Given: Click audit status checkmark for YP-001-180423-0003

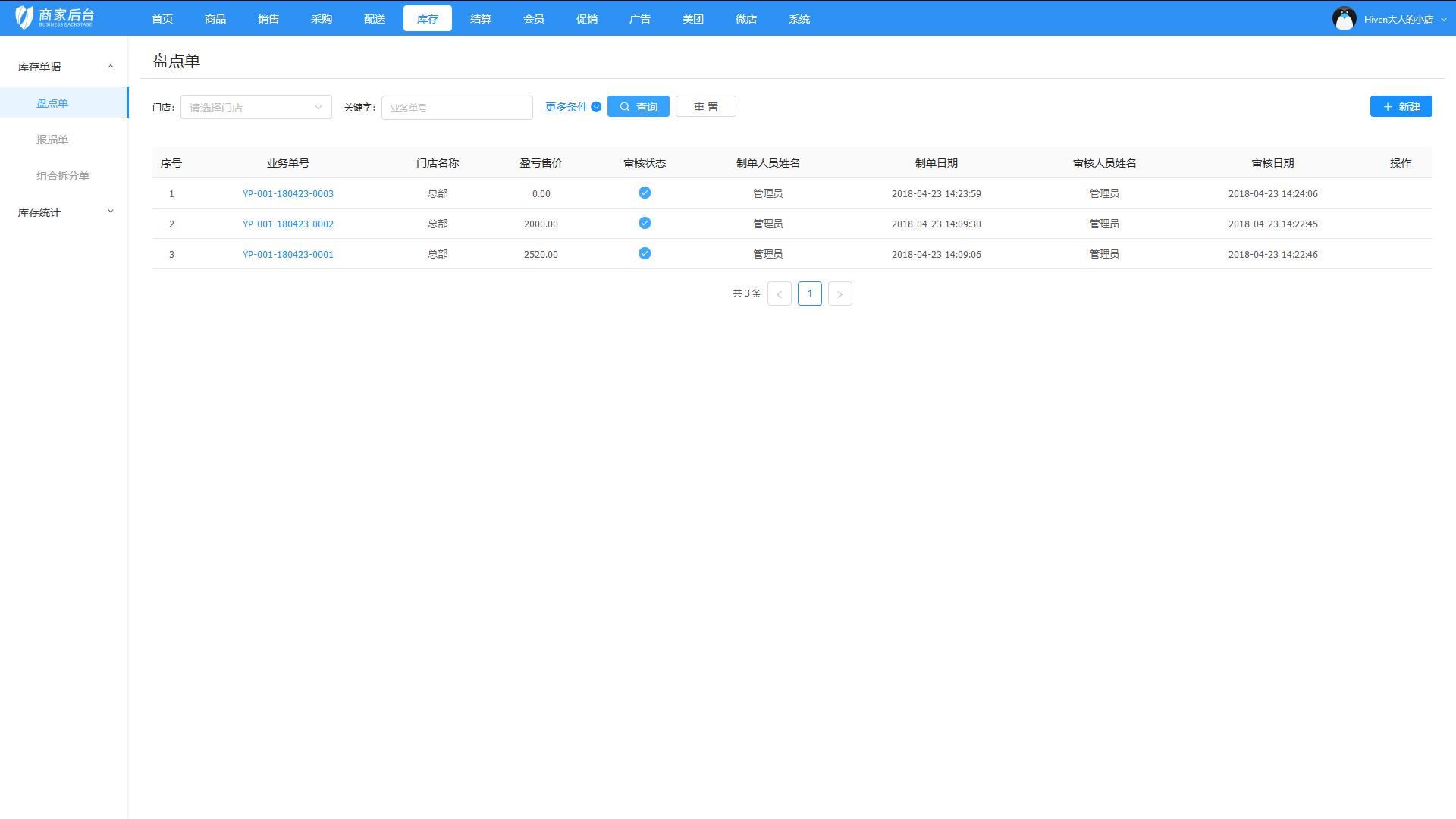Looking at the screenshot, I should (645, 193).
